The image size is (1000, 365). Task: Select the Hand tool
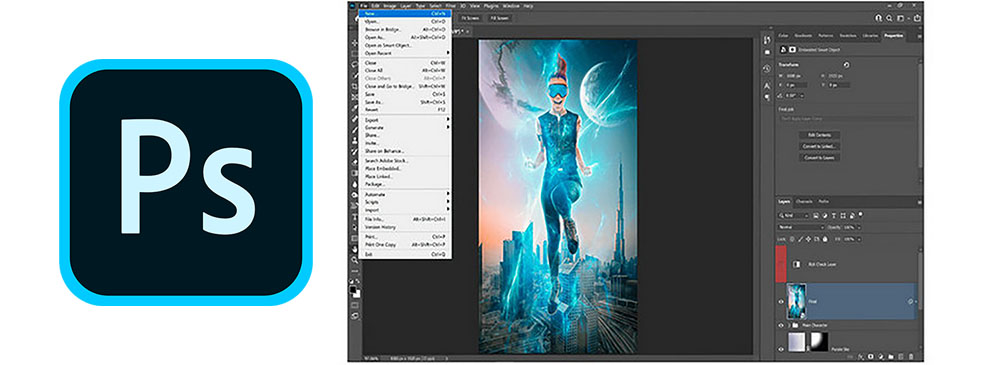pos(355,249)
